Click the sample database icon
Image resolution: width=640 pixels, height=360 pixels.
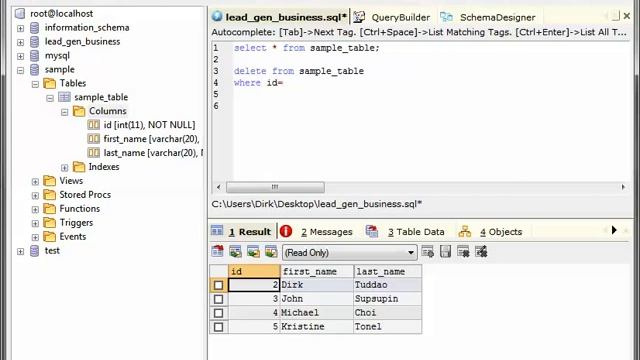coord(35,69)
